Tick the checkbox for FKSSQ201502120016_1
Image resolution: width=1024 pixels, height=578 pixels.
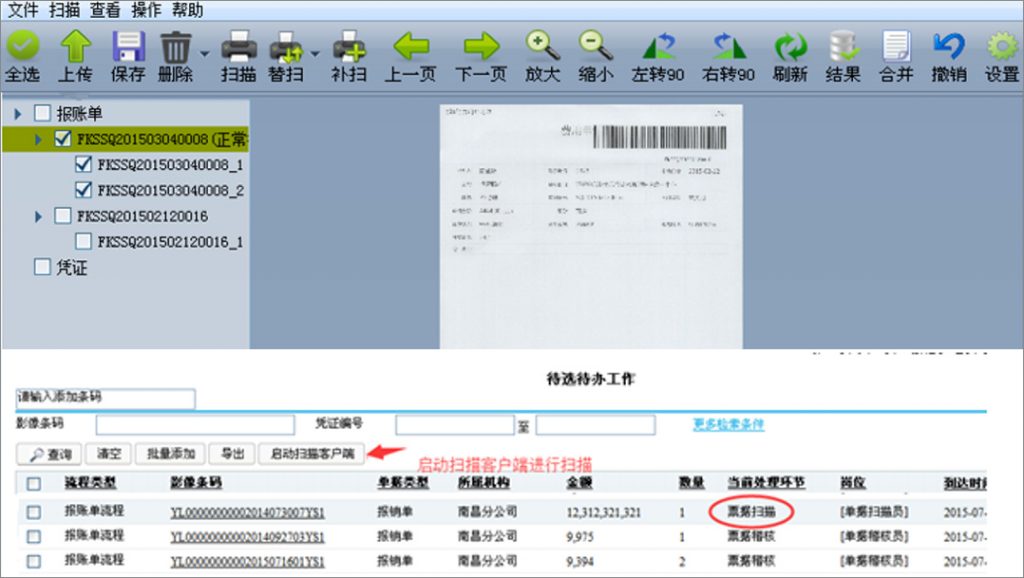[84, 241]
